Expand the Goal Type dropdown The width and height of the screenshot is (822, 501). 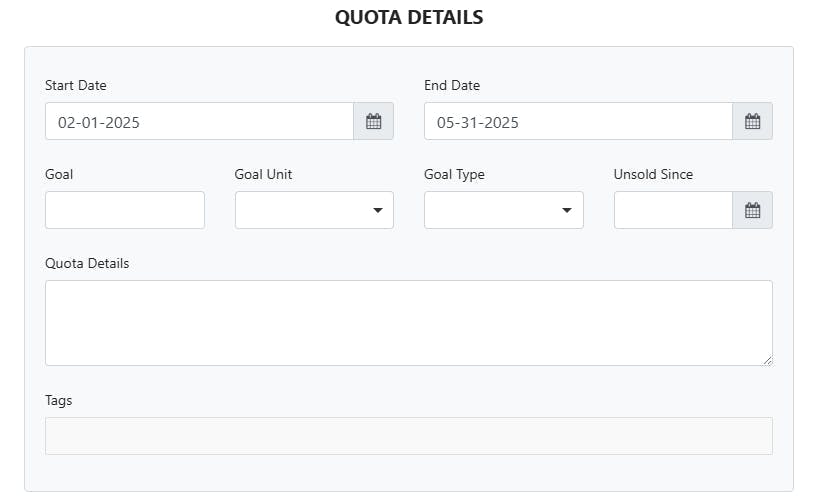coord(503,210)
